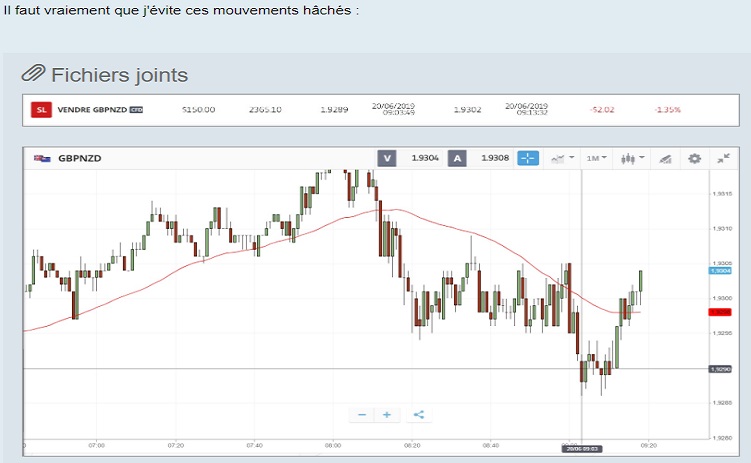751x463 pixels.
Task: Click the red moving average price label
Action: coord(720,312)
